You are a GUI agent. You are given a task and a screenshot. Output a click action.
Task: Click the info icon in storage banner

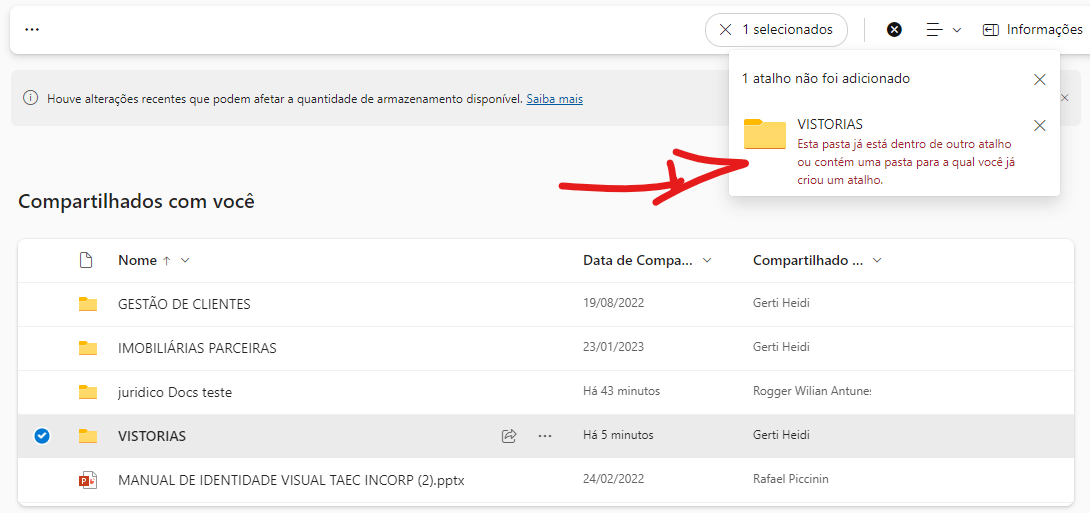tap(30, 98)
